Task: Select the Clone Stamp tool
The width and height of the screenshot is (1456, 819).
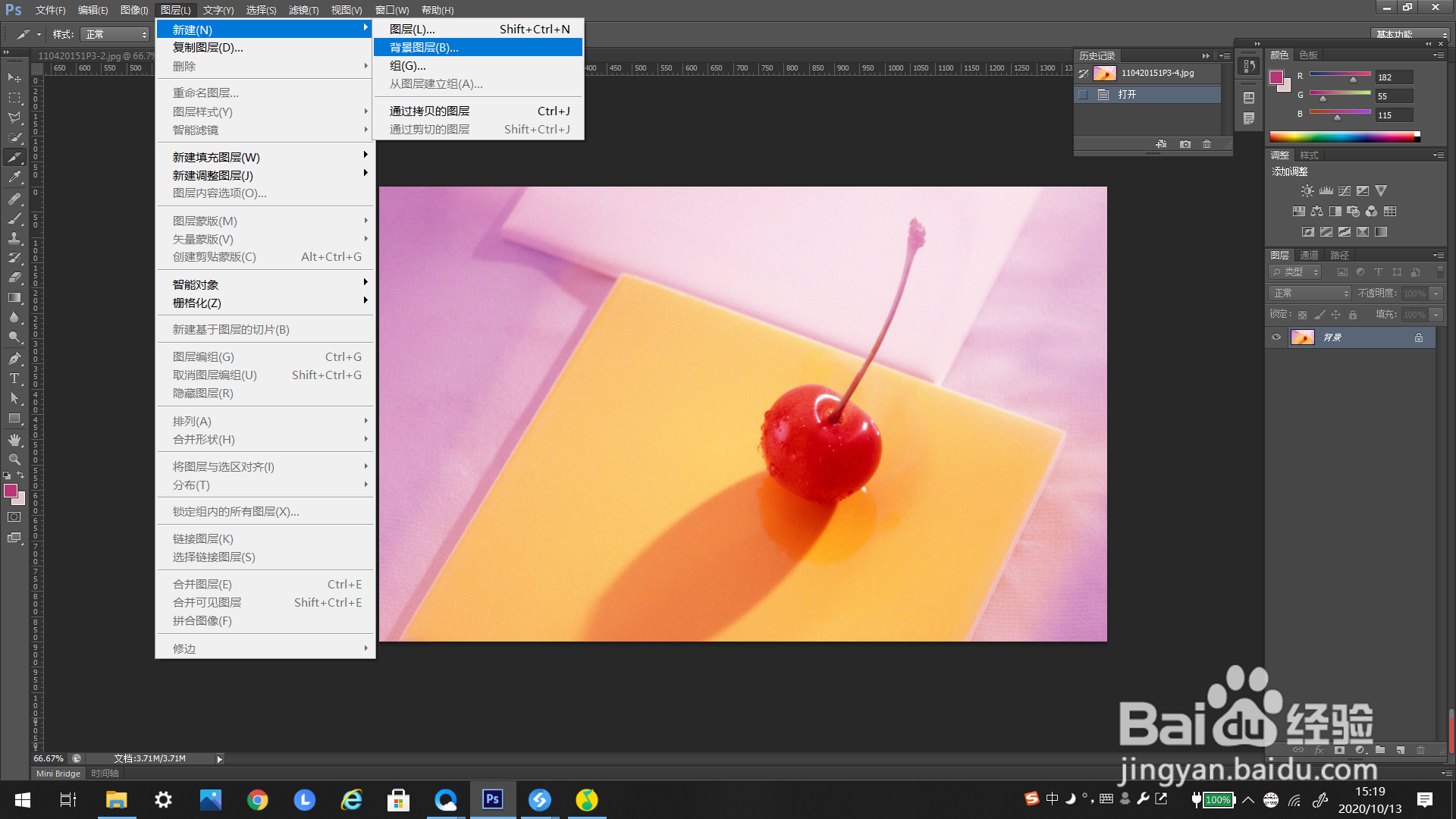Action: tap(14, 238)
